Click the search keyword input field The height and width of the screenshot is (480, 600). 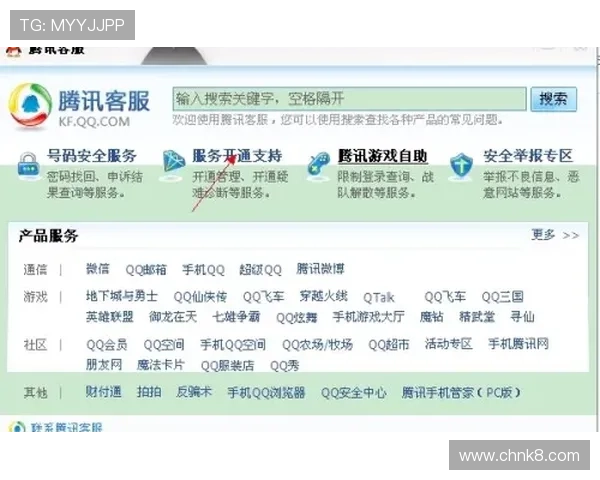click(x=349, y=99)
